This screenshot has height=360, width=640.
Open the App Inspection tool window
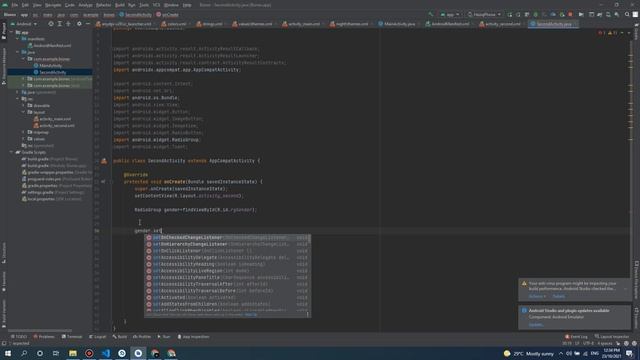(193, 337)
